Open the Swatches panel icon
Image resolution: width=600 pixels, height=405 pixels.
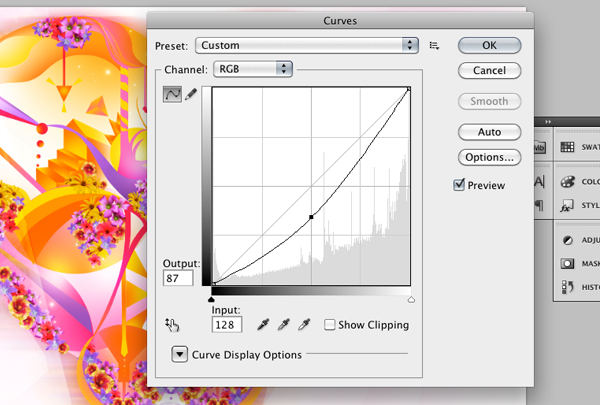(567, 147)
